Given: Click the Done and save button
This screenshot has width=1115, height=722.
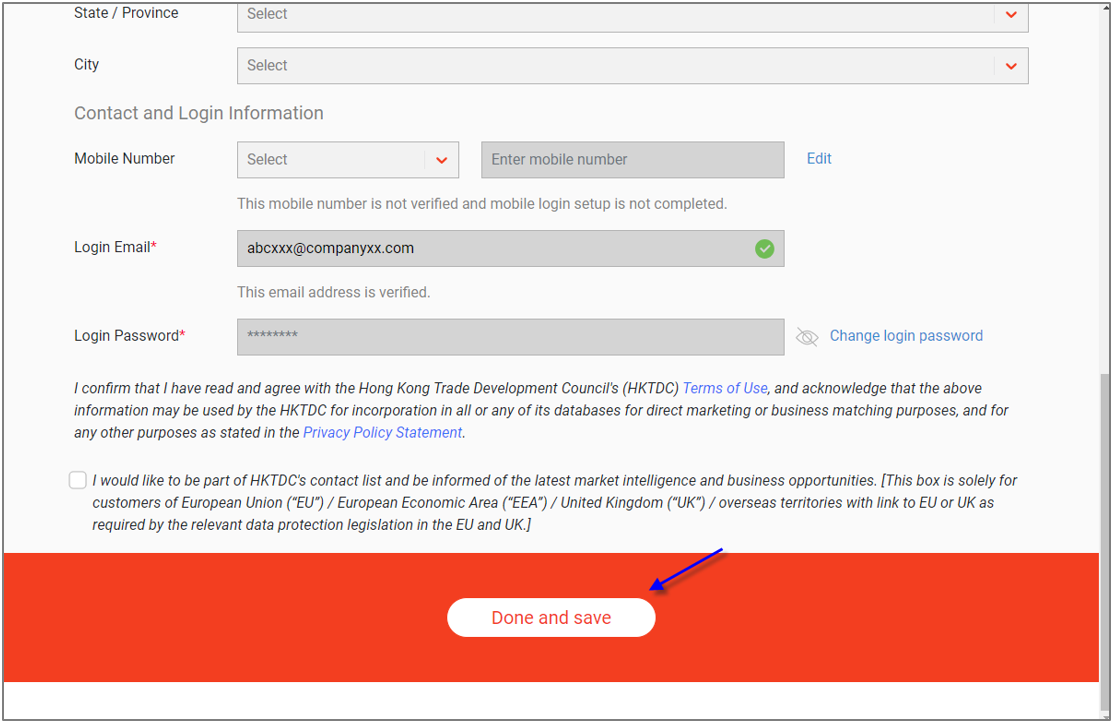Looking at the screenshot, I should tap(551, 617).
